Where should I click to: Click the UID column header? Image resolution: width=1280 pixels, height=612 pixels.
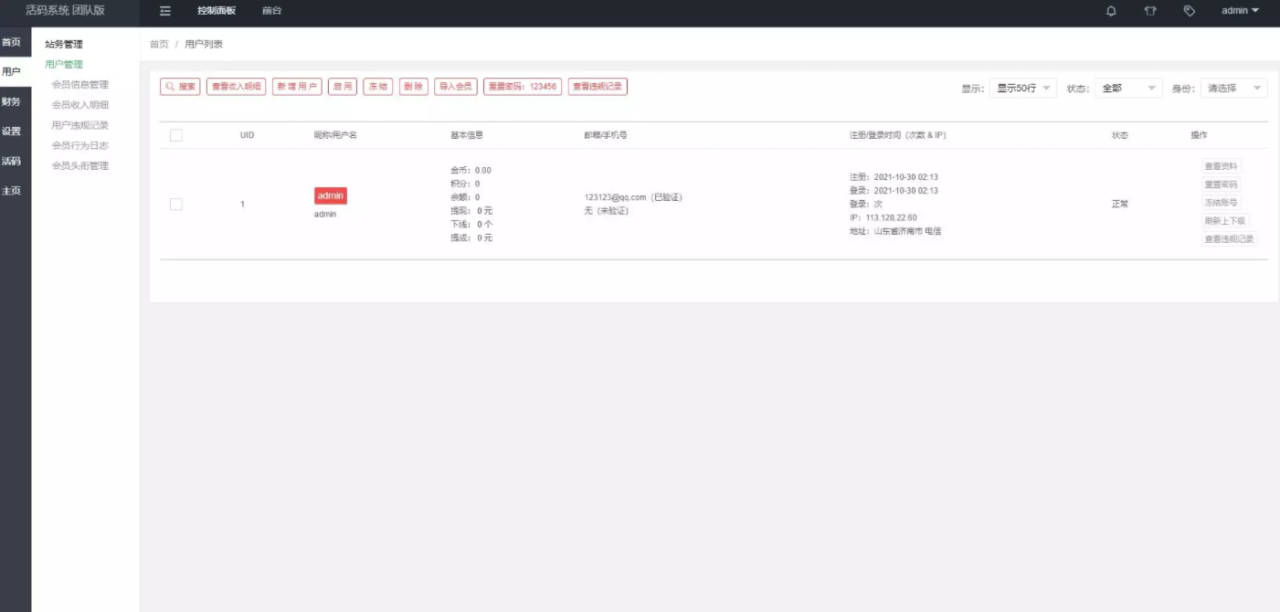tap(247, 135)
